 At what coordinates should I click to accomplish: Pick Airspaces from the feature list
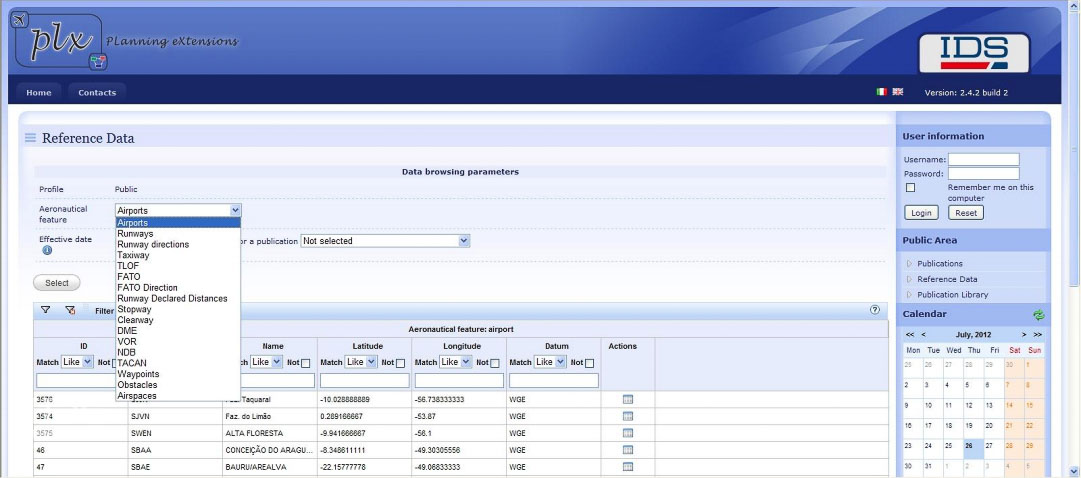[178, 396]
